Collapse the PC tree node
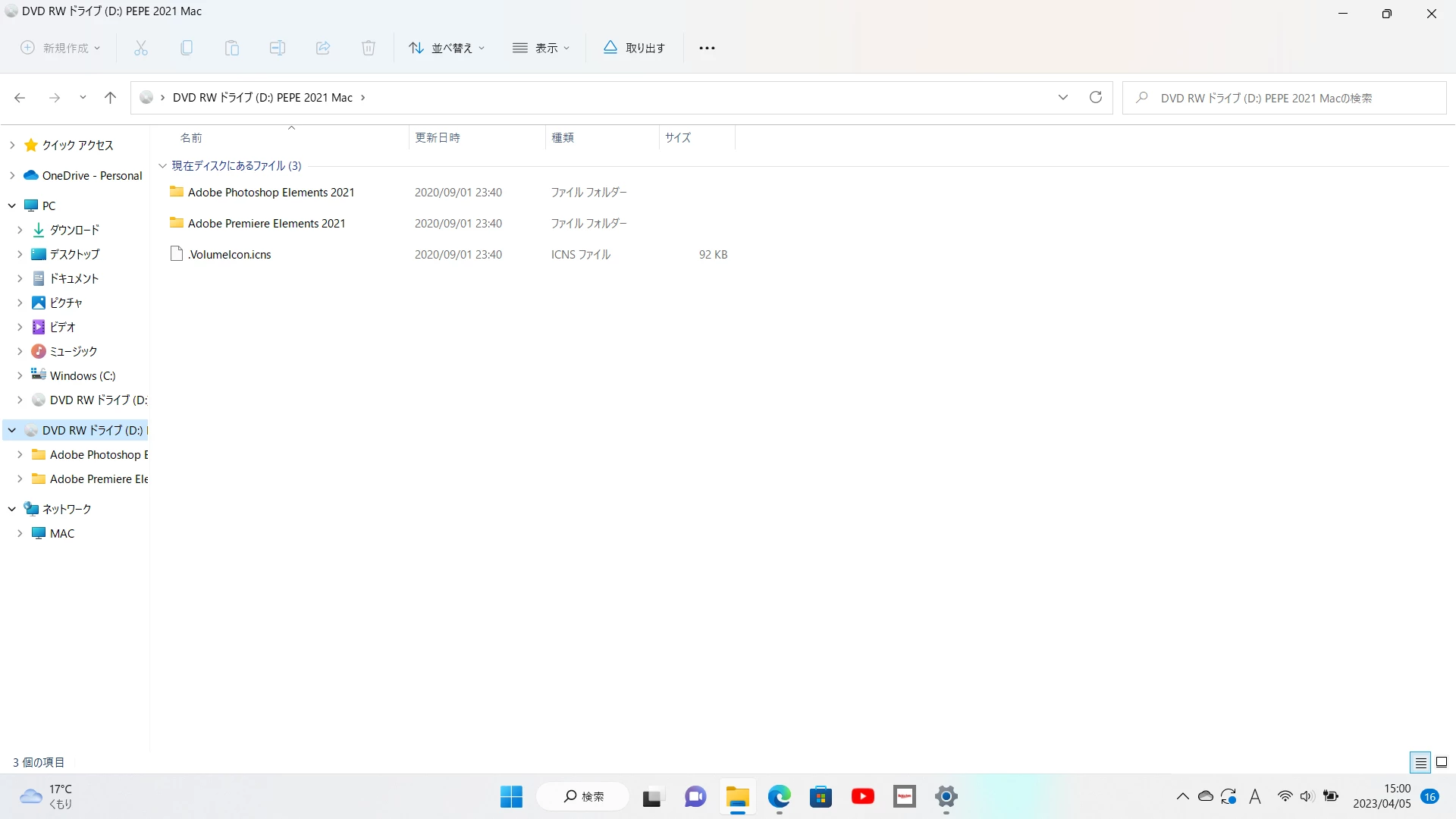 (12, 206)
